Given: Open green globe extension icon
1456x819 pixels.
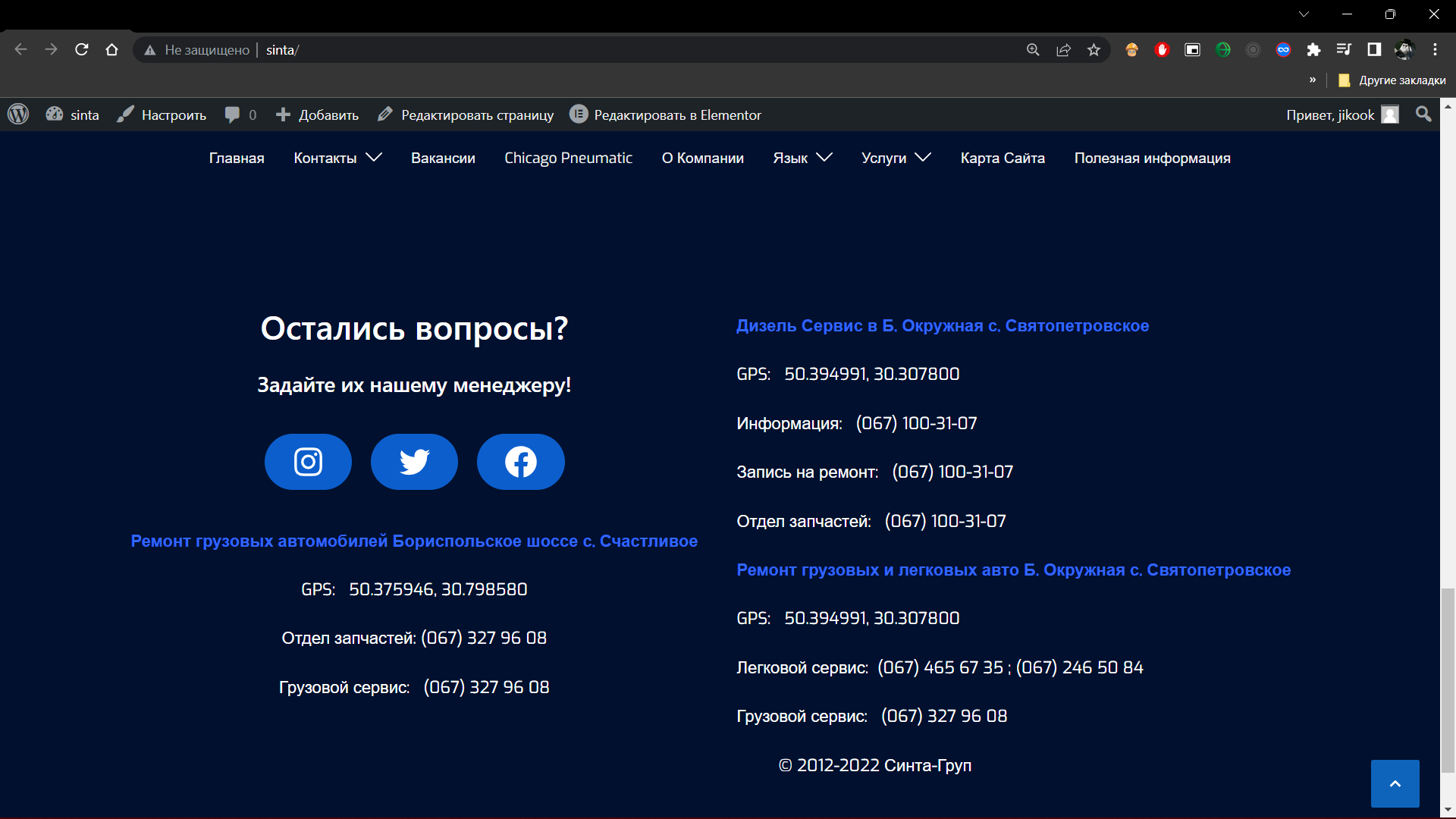Looking at the screenshot, I should (x=1222, y=50).
